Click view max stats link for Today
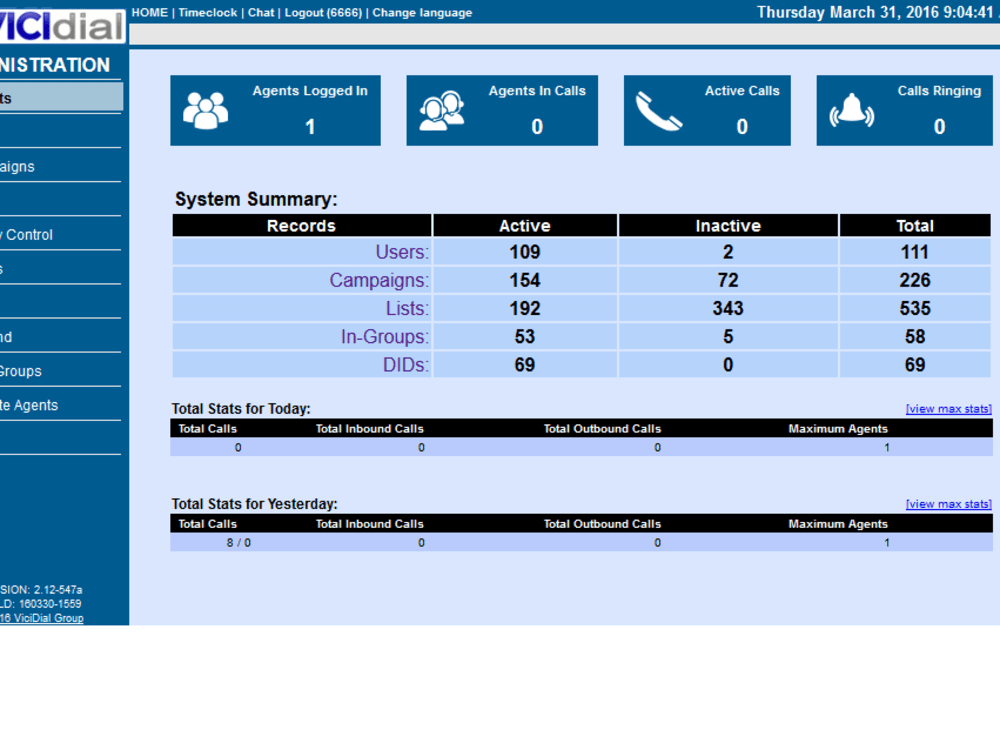This screenshot has width=1000, height=750. click(948, 409)
